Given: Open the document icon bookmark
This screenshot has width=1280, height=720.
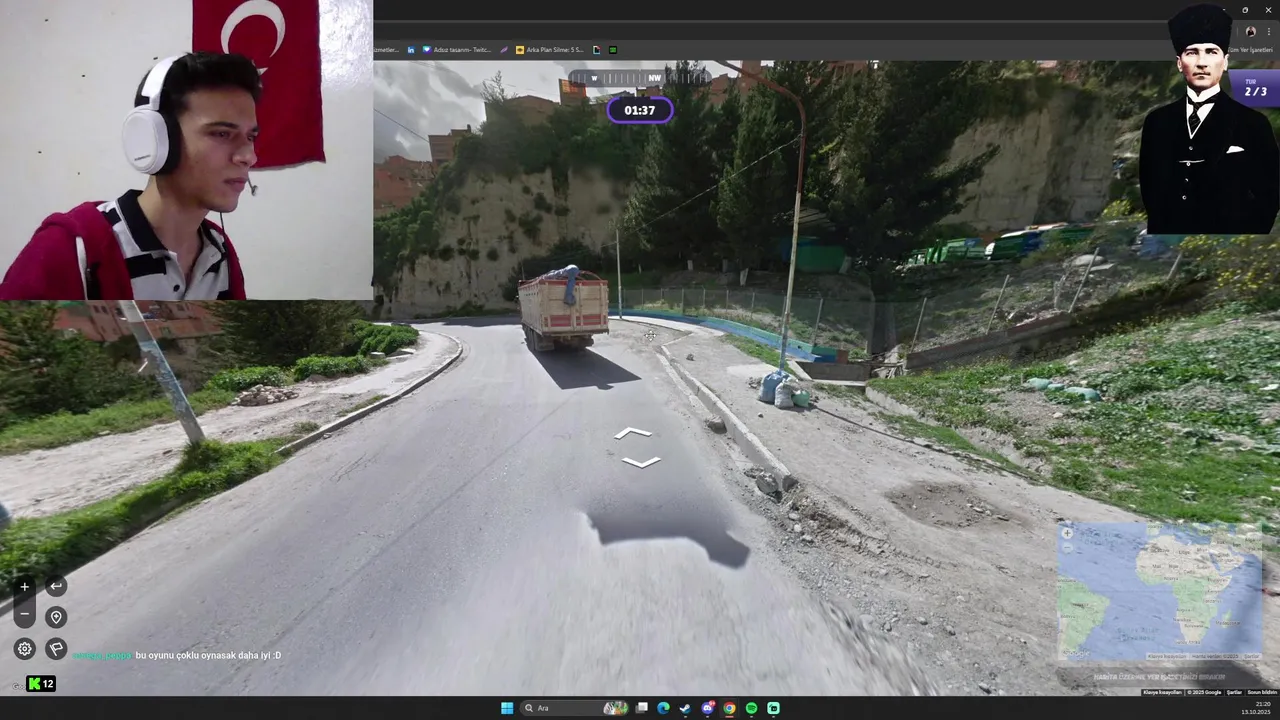Looking at the screenshot, I should click(597, 50).
